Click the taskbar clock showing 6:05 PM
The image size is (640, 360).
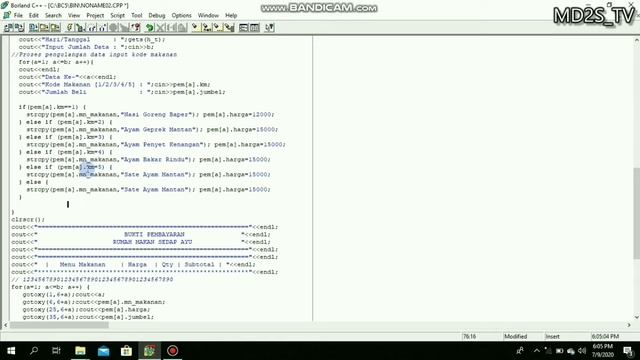[x=603, y=351]
